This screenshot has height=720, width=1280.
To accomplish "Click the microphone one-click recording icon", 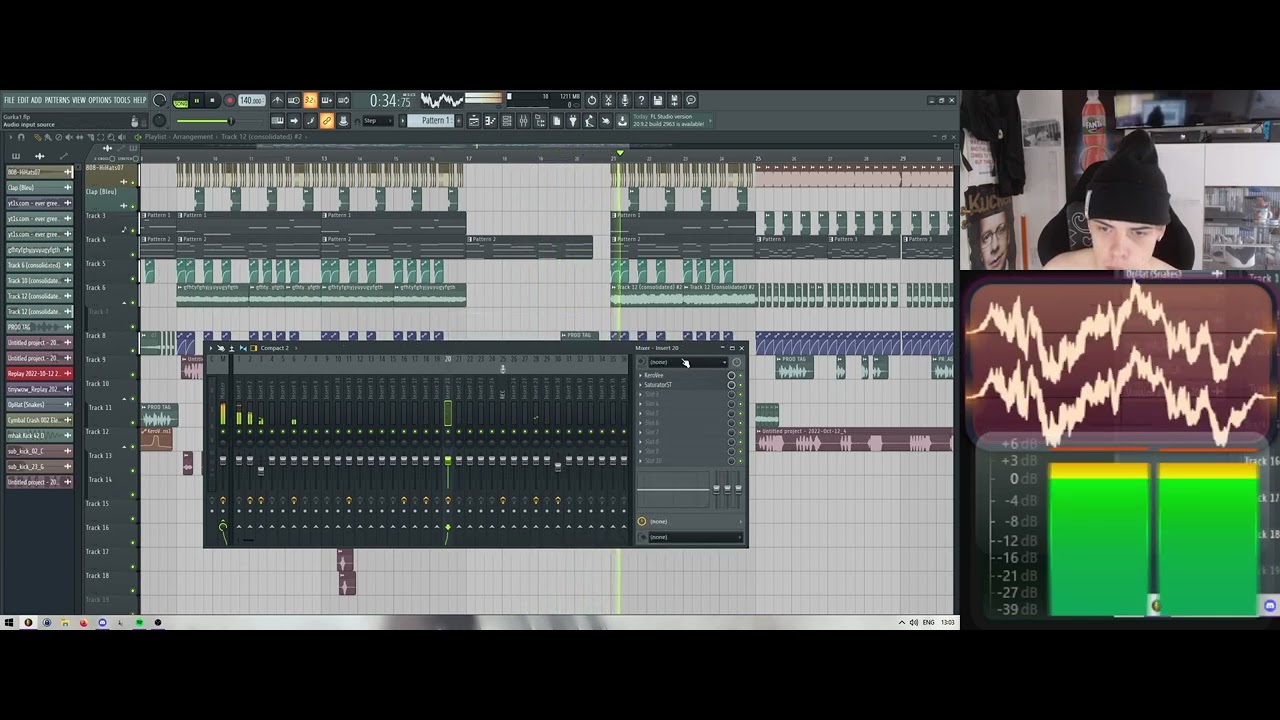I will (625, 100).
